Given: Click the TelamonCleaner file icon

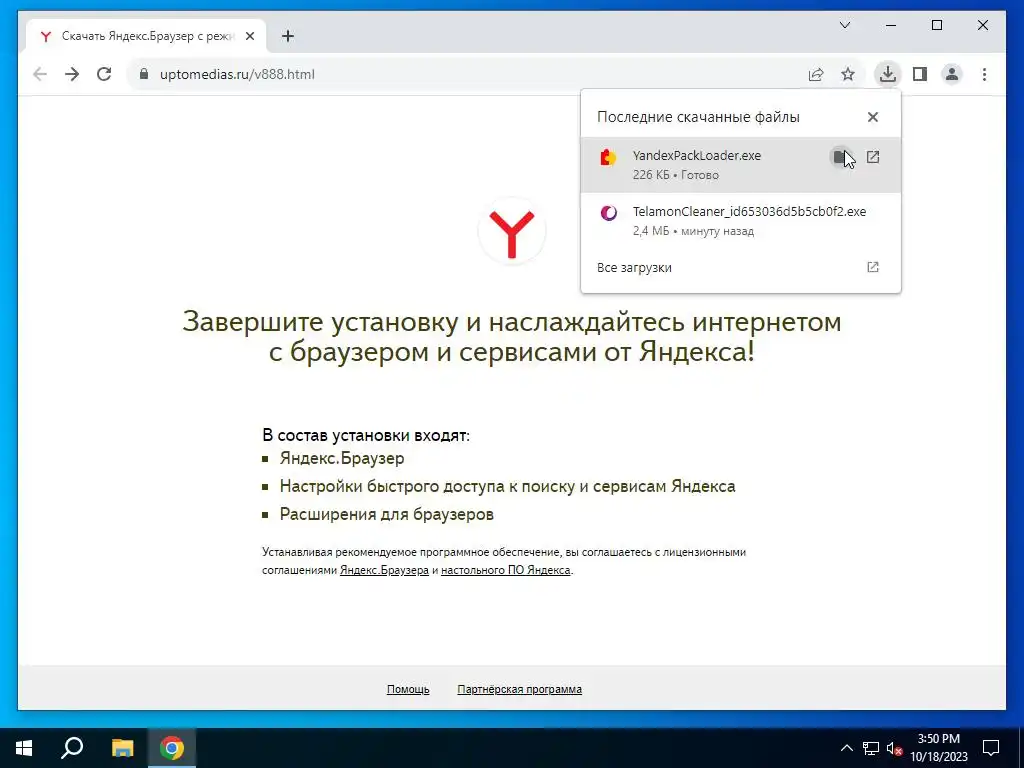Looking at the screenshot, I should (609, 213).
